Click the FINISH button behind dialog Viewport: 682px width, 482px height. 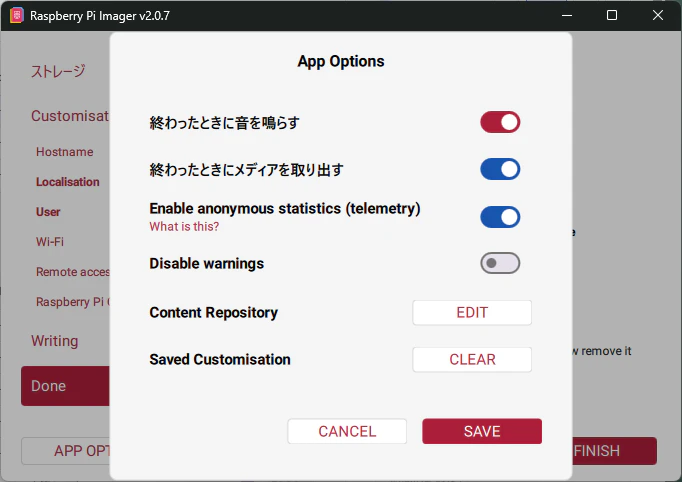pos(614,451)
